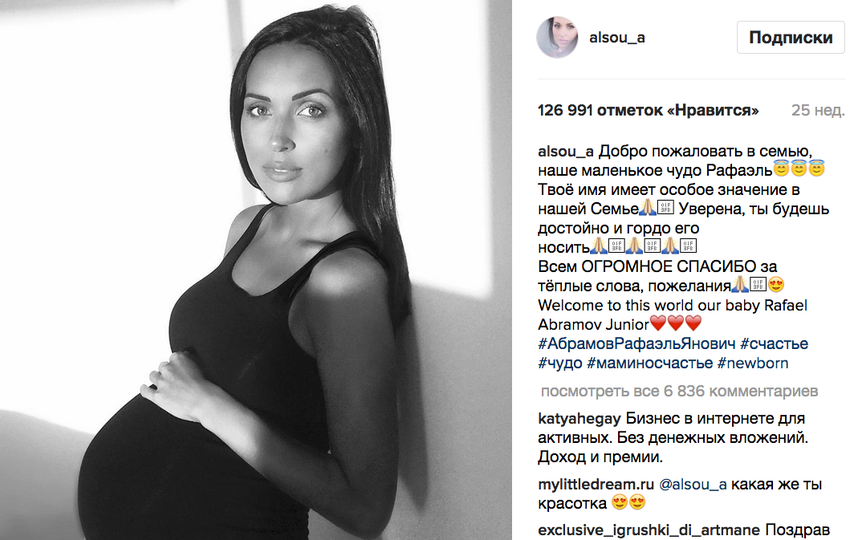Click the red hearts emoji after Junior
858x540 pixels.
[x=676, y=324]
